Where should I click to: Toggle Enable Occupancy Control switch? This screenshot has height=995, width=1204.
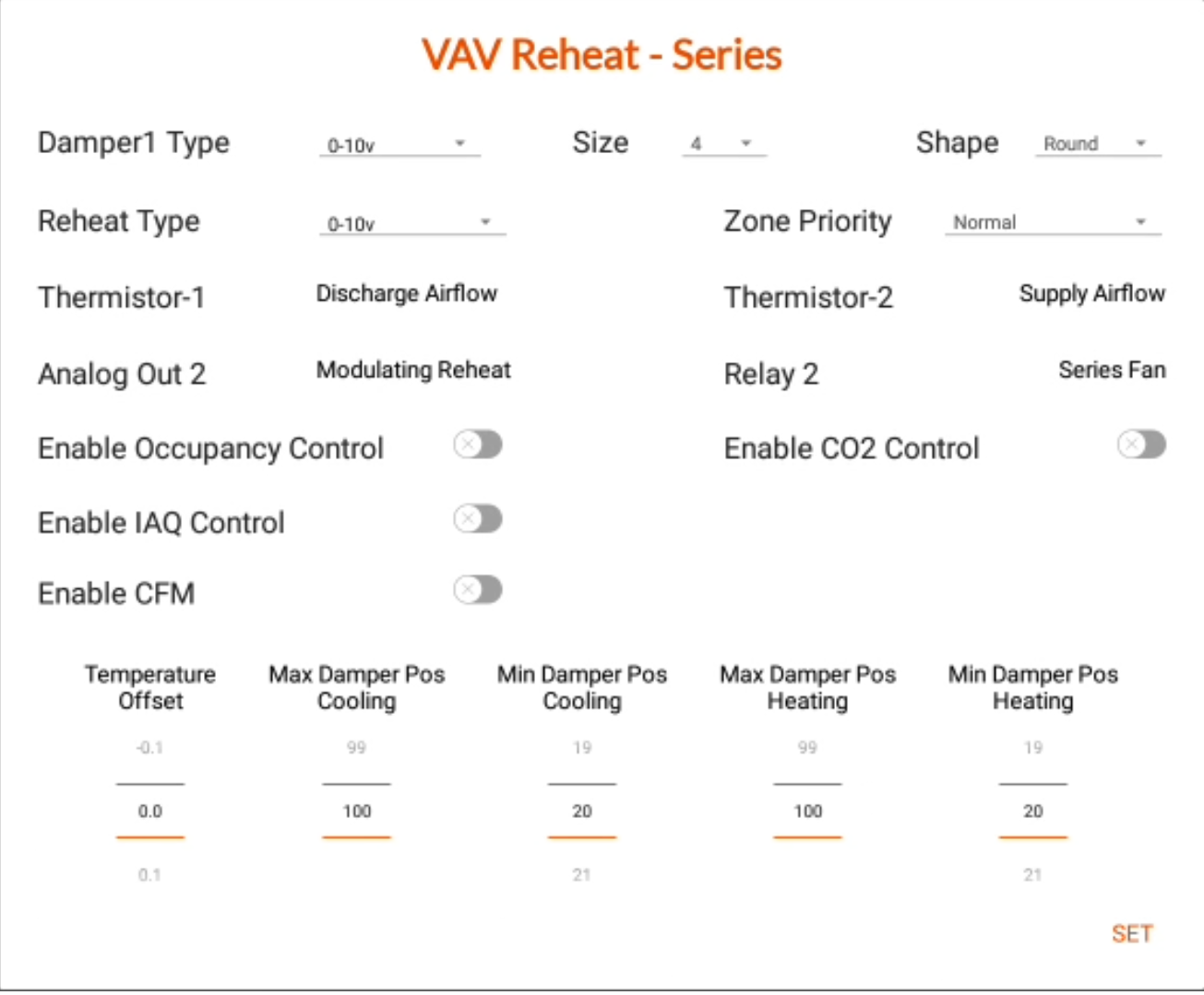pos(478,445)
